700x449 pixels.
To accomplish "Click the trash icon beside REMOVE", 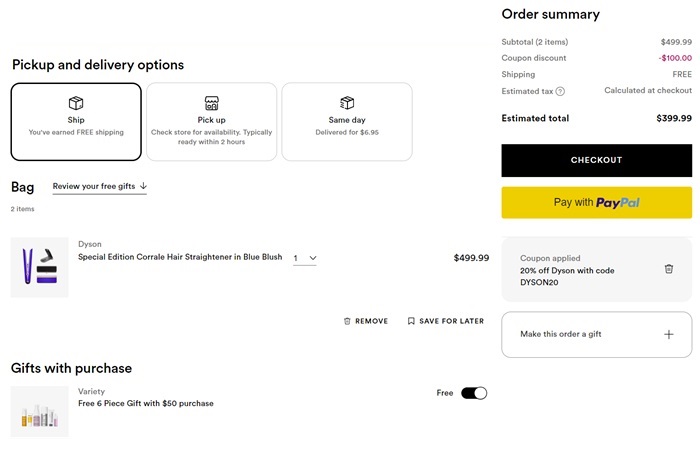I will [x=347, y=321].
